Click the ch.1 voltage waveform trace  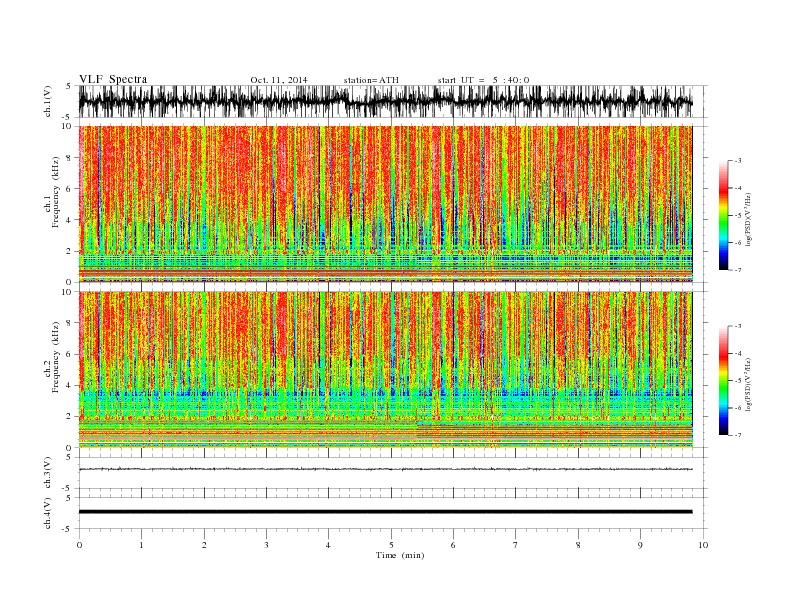385,101
